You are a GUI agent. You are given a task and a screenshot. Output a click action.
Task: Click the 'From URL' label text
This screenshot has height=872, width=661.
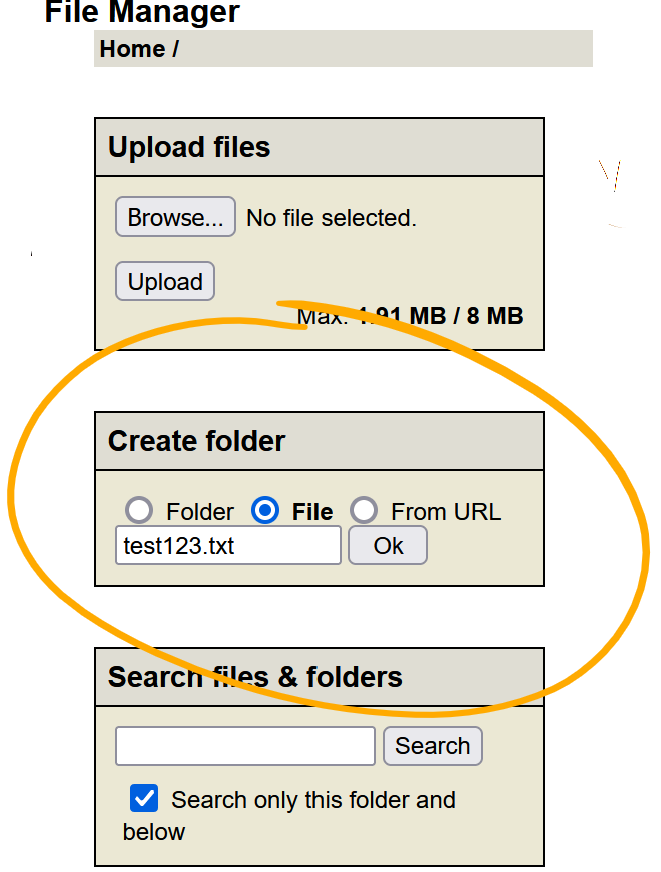tap(446, 512)
